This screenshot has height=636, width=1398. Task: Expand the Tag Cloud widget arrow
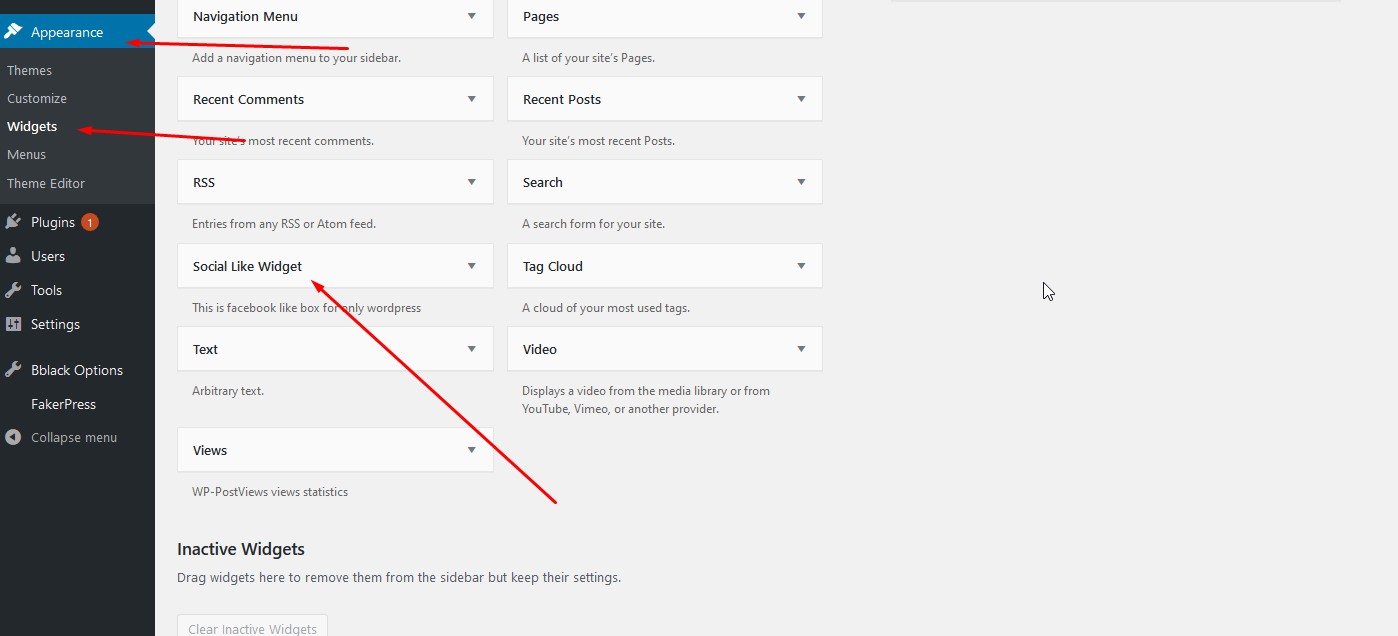[x=801, y=266]
